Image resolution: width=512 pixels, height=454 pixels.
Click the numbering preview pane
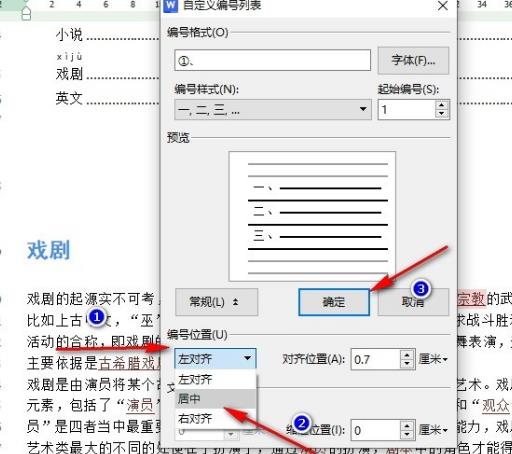point(312,216)
